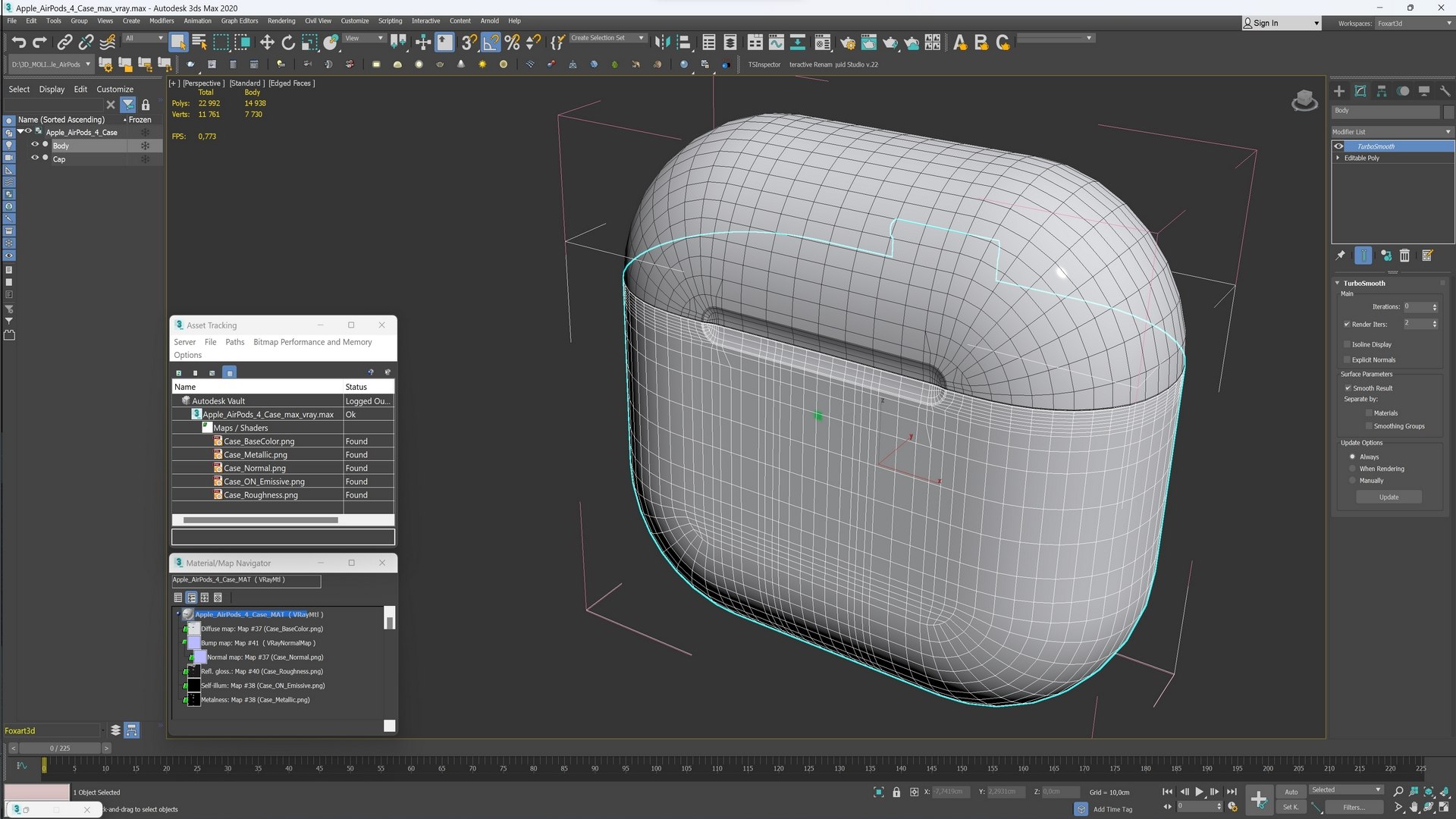Open the Hierarchy panel icon

[1382, 91]
